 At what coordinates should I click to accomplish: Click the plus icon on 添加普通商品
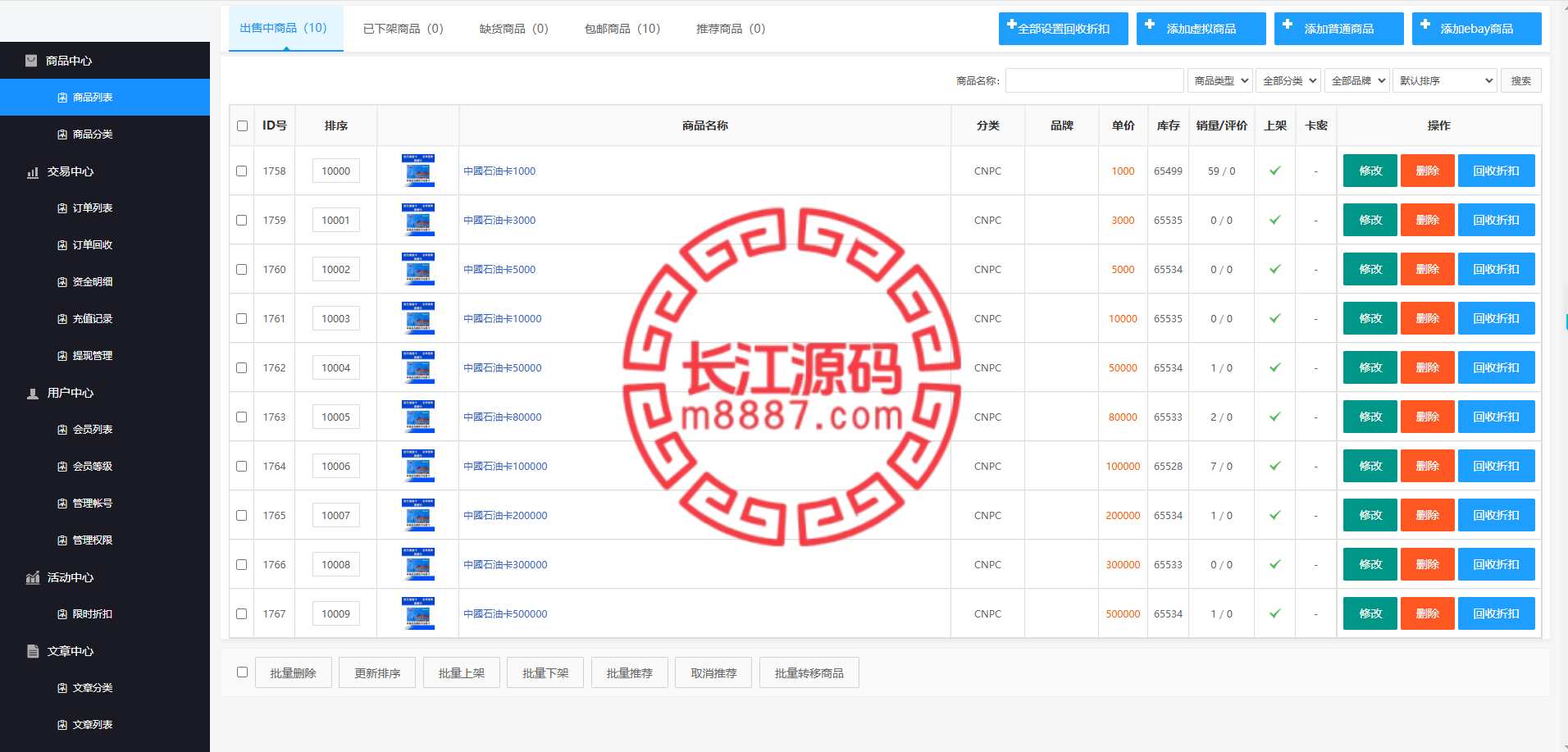1288,25
